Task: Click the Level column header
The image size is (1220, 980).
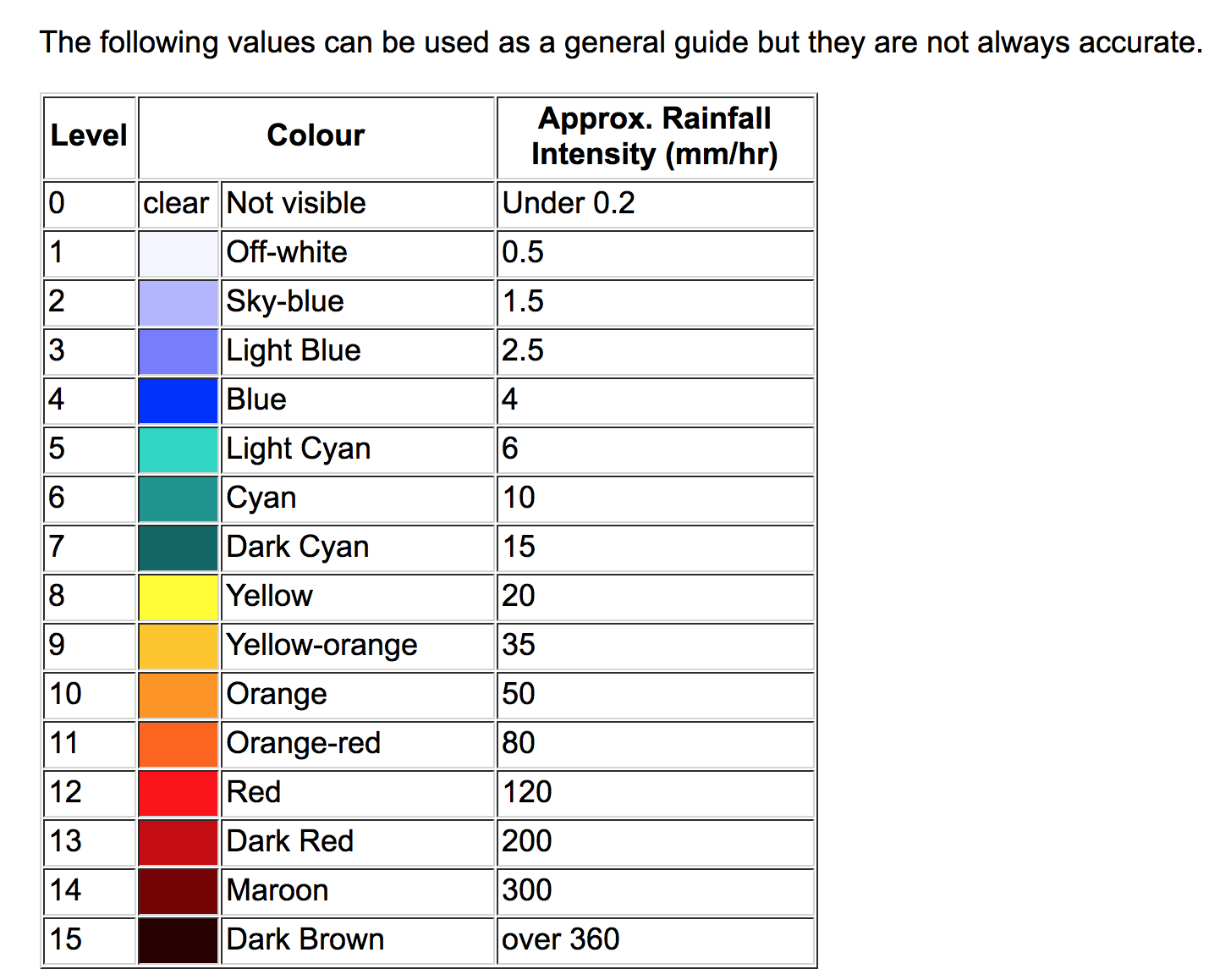Action: point(90,137)
